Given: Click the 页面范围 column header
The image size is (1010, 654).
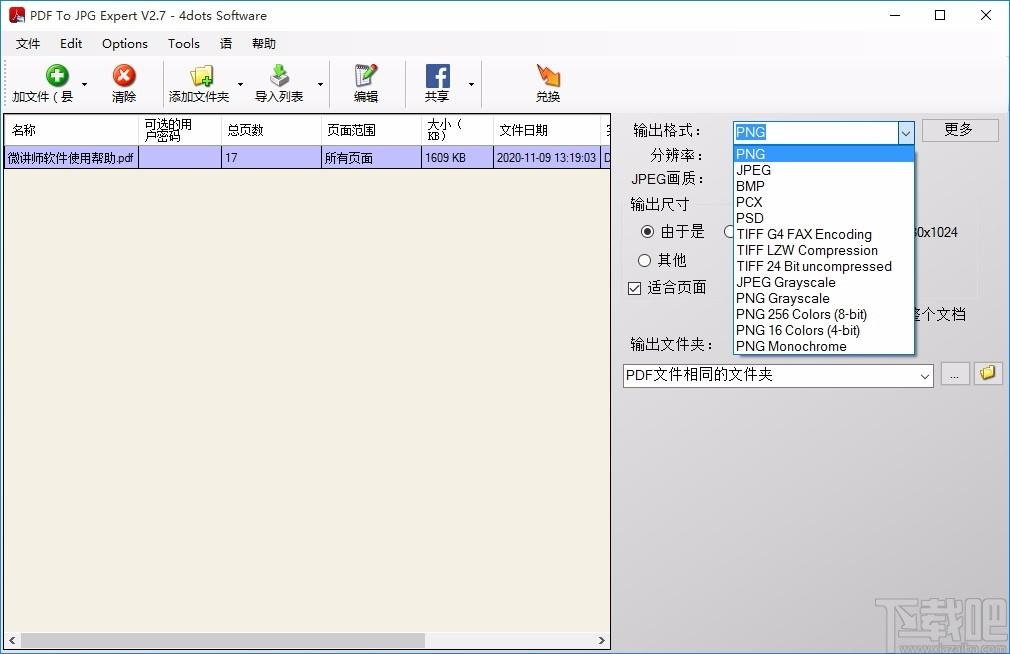Looking at the screenshot, I should [x=371, y=130].
